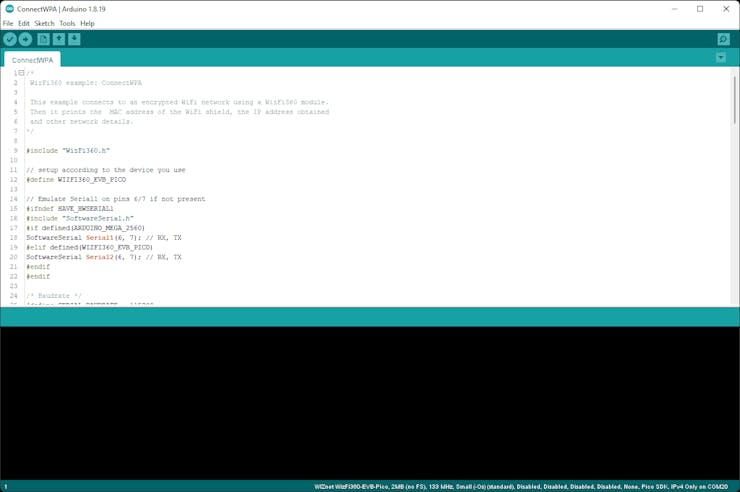Click line number 1 in status bar
The image size is (740, 492).
tap(6, 486)
